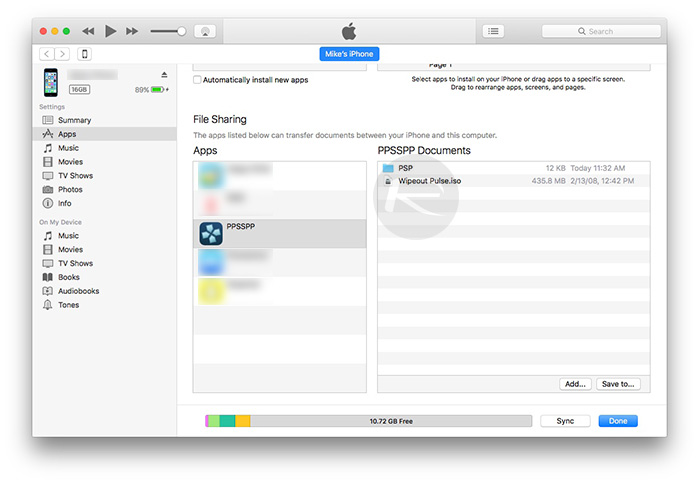Click the list view icon
The height and width of the screenshot is (483, 699).
click(493, 31)
